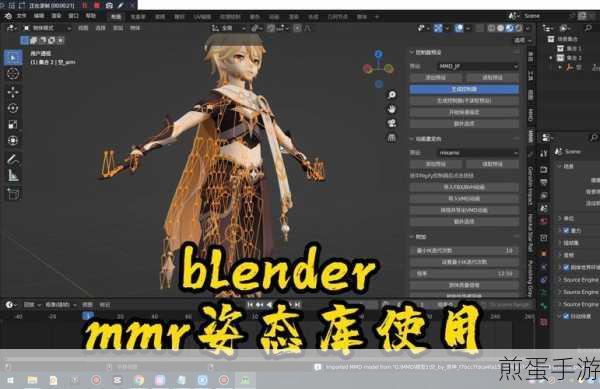The image size is (600, 389).
Task: Open the Scene properties tab icon
Action: click(544, 208)
